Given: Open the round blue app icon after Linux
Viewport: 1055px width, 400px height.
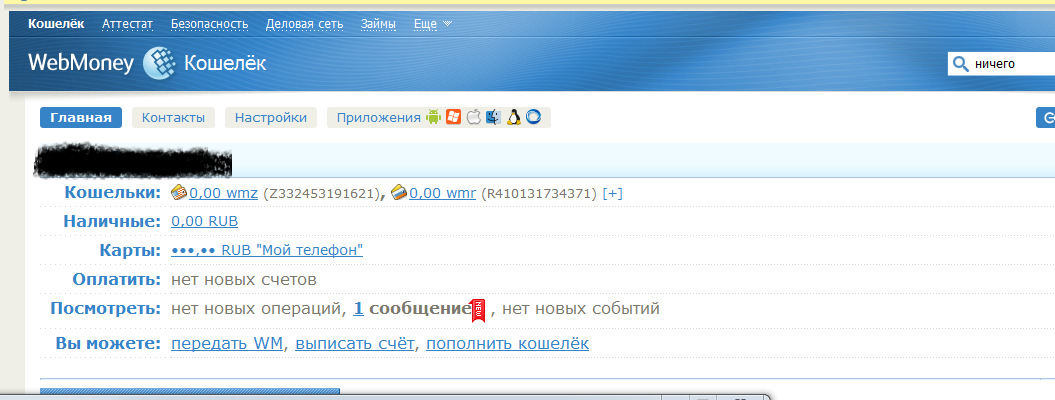Looking at the screenshot, I should (x=534, y=117).
